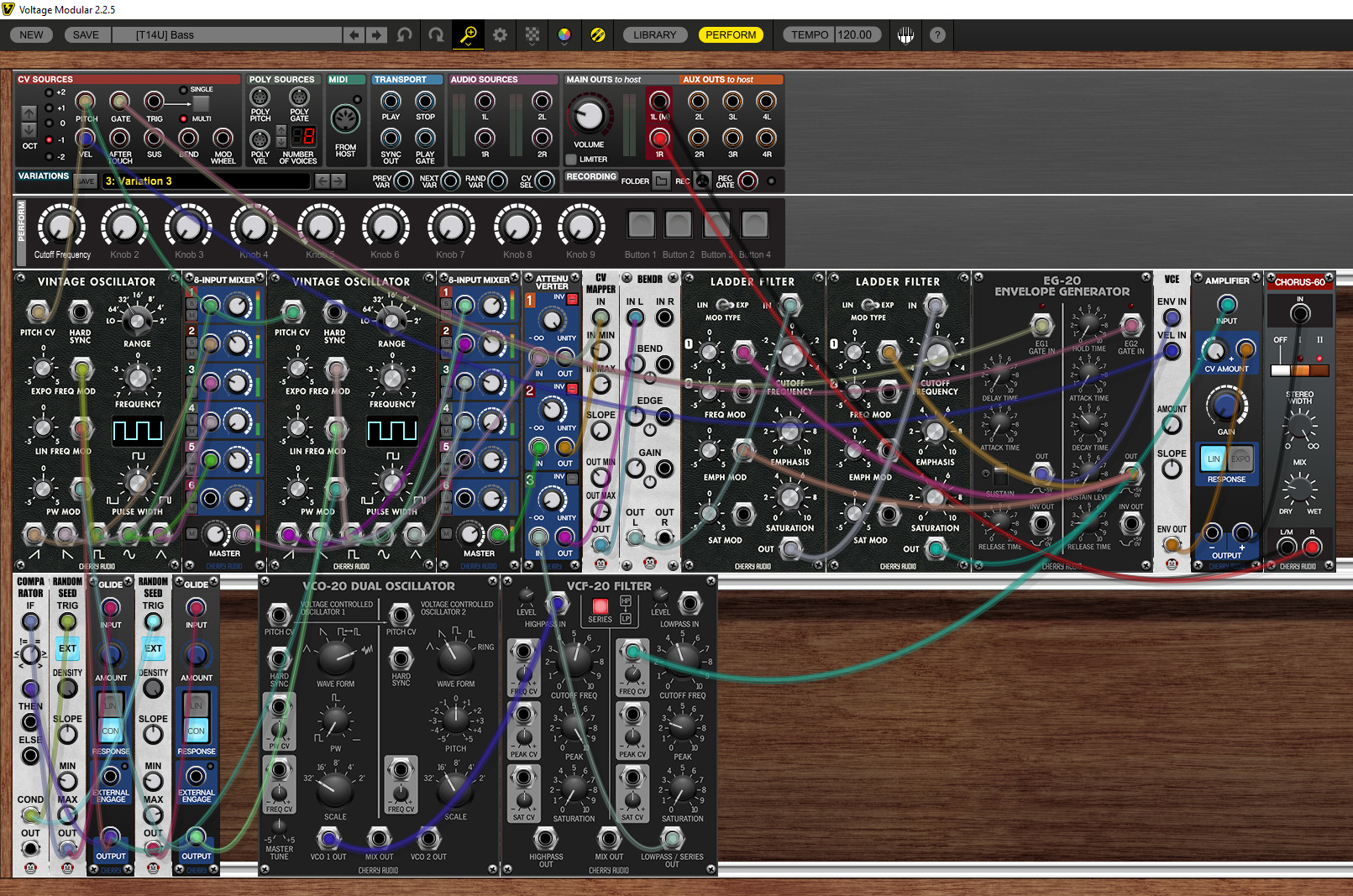This screenshot has width=1353, height=896.
Task: Click the main outs VOLUME knob
Action: pos(590,117)
